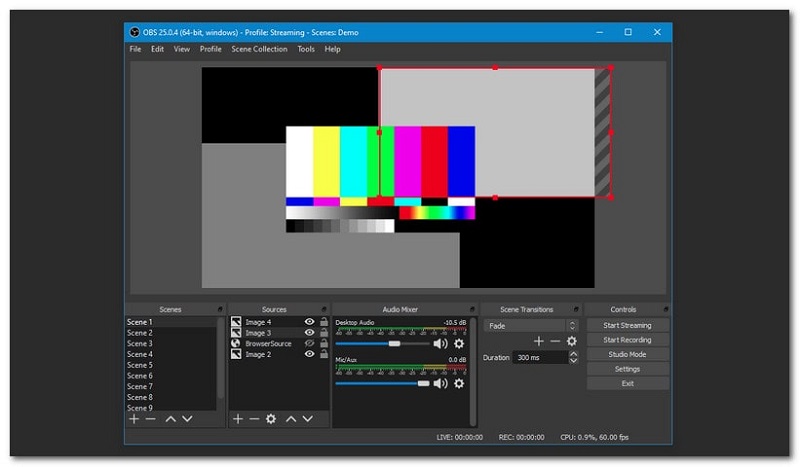Open source properties gear icon

click(271, 419)
